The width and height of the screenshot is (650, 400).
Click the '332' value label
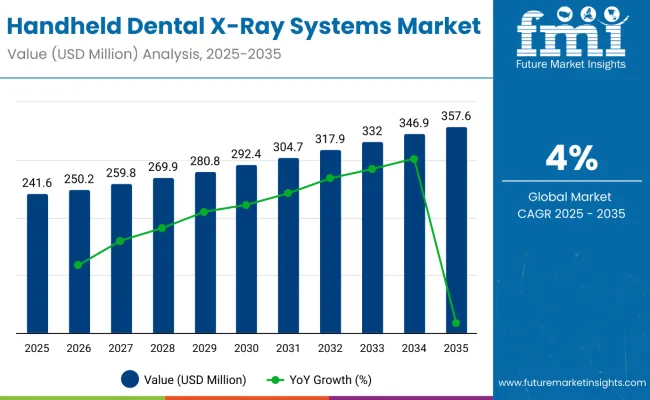click(372, 131)
